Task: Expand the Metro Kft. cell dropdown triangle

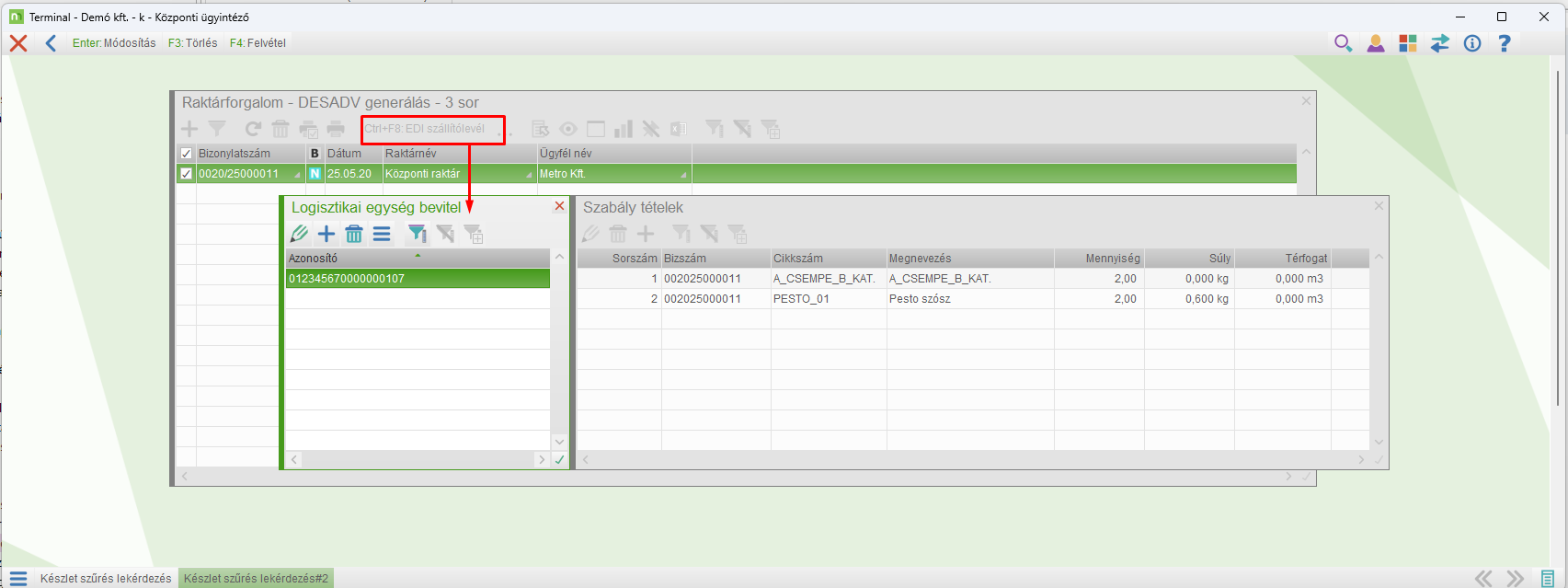Action: (x=683, y=176)
